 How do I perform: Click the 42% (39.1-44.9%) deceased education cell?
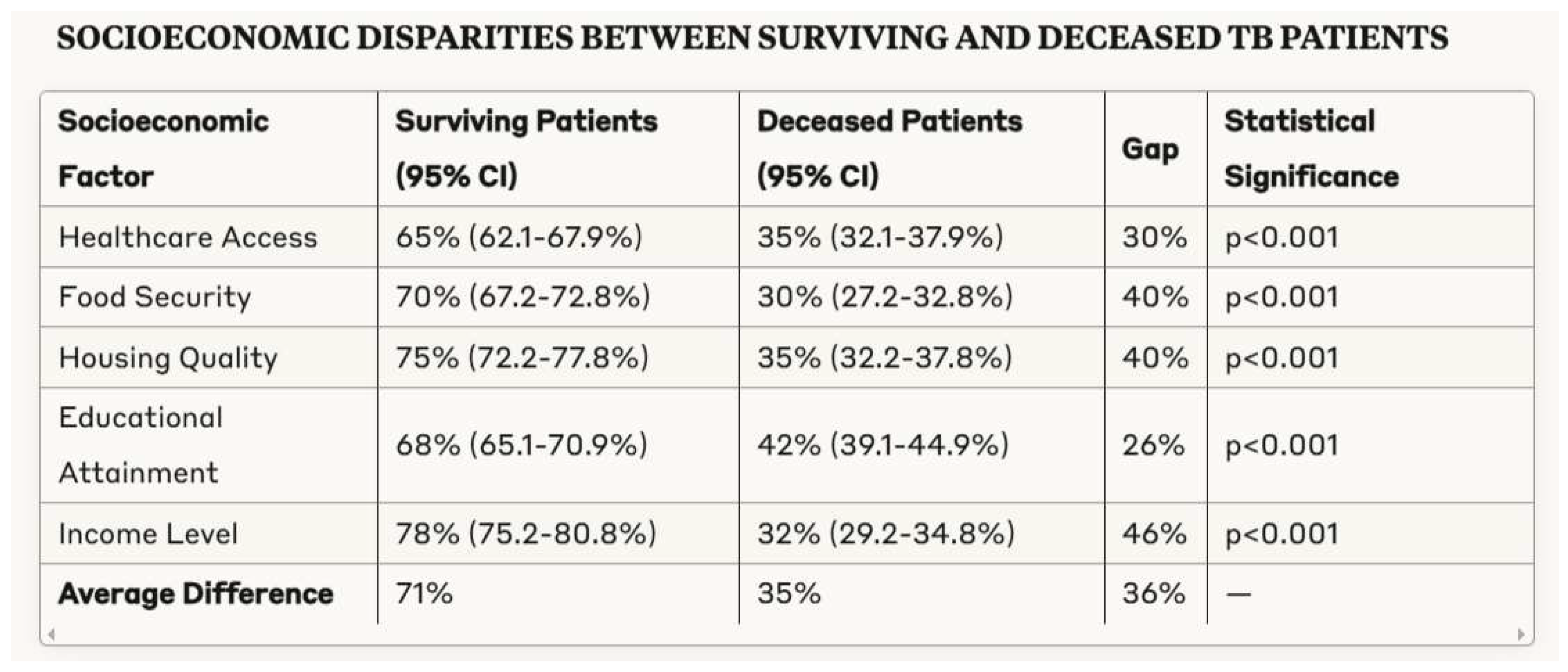point(883,445)
